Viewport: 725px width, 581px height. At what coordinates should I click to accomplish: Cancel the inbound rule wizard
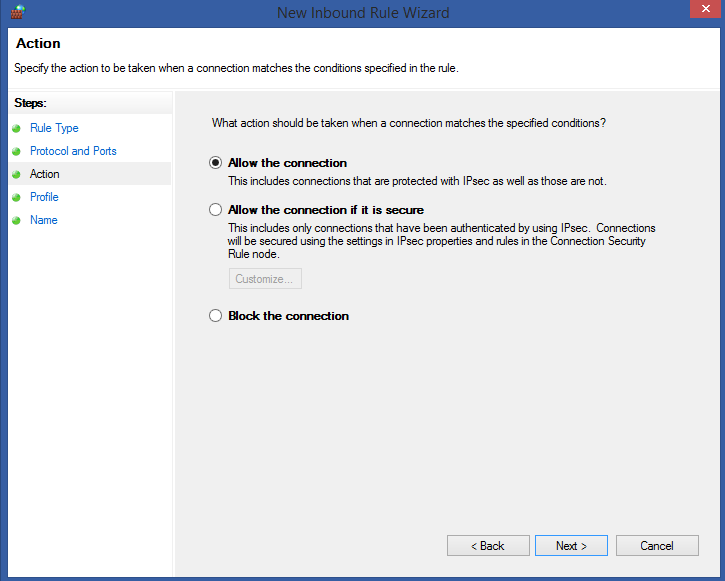(x=657, y=546)
